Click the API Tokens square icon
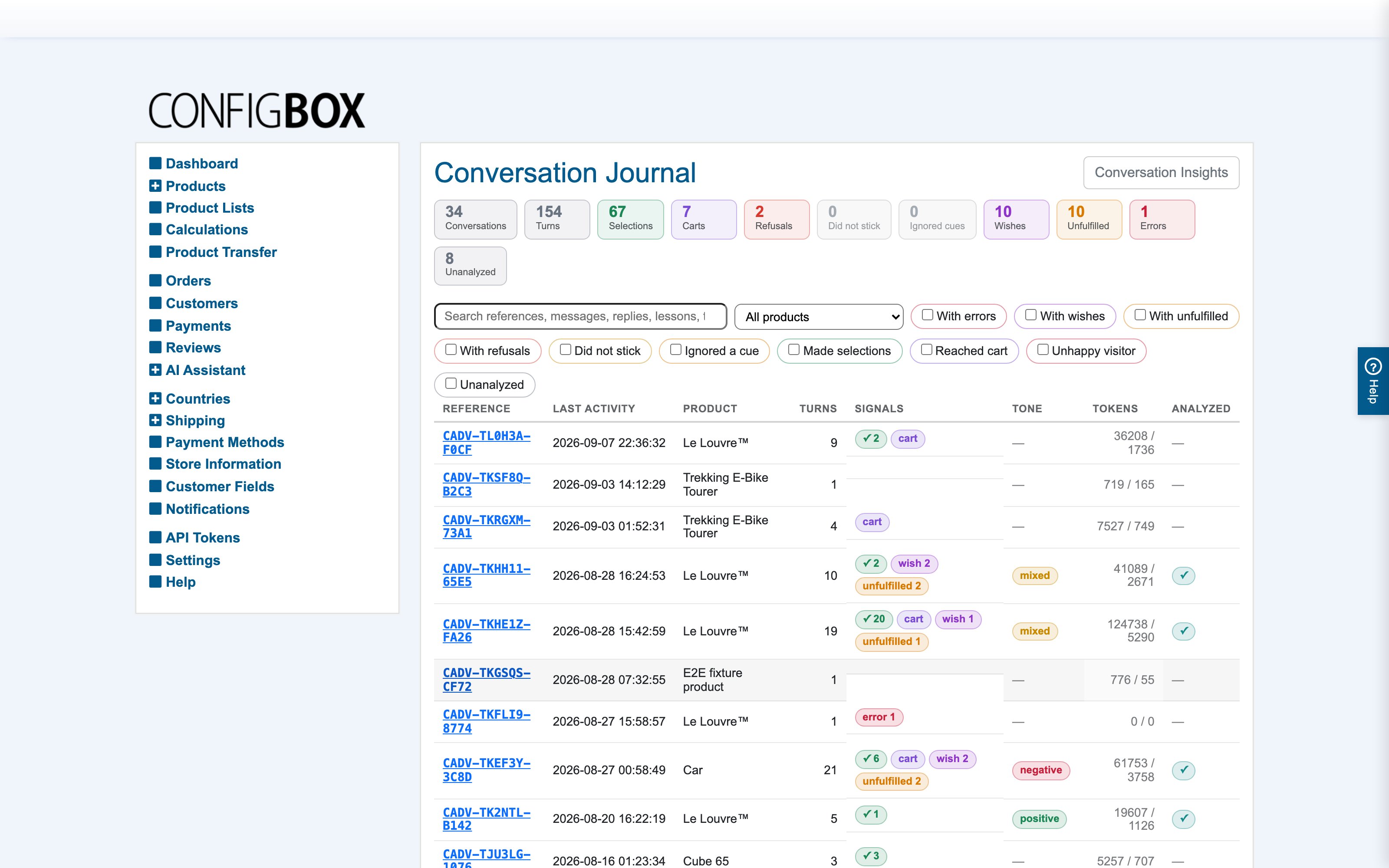Image resolution: width=1389 pixels, height=868 pixels. coord(155,537)
